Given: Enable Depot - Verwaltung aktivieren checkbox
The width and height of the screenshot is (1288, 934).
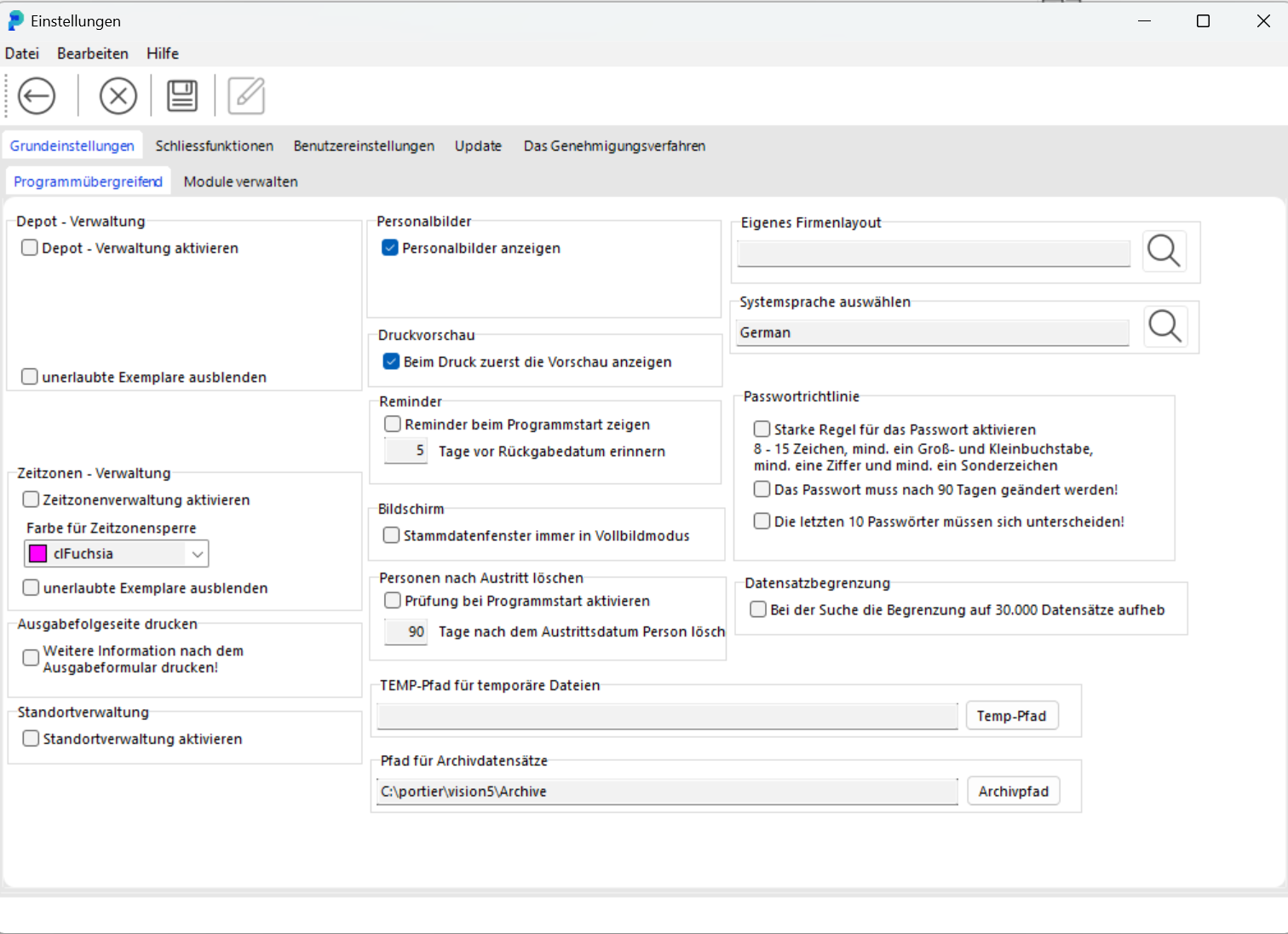Looking at the screenshot, I should (30, 248).
